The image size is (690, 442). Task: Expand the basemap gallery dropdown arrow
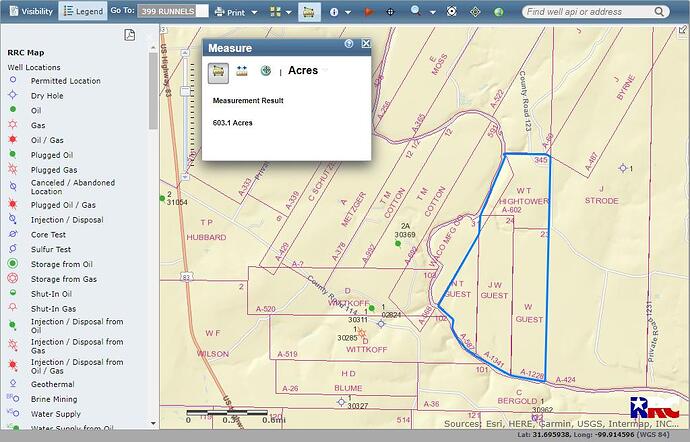tap(289, 13)
